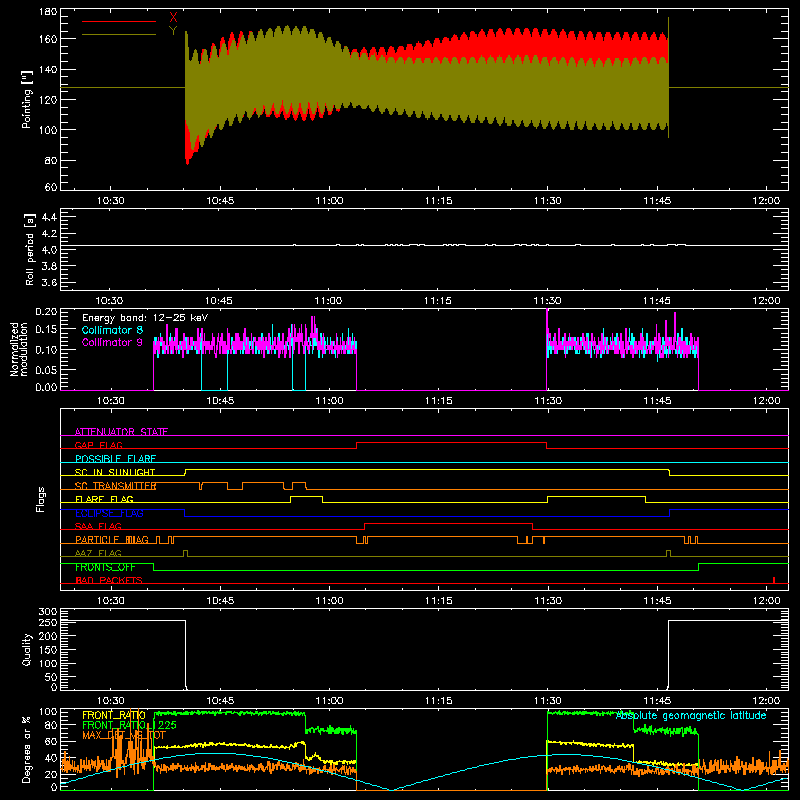Click the olive Y legend line
Screen dimensions: 800x800
click(119, 35)
